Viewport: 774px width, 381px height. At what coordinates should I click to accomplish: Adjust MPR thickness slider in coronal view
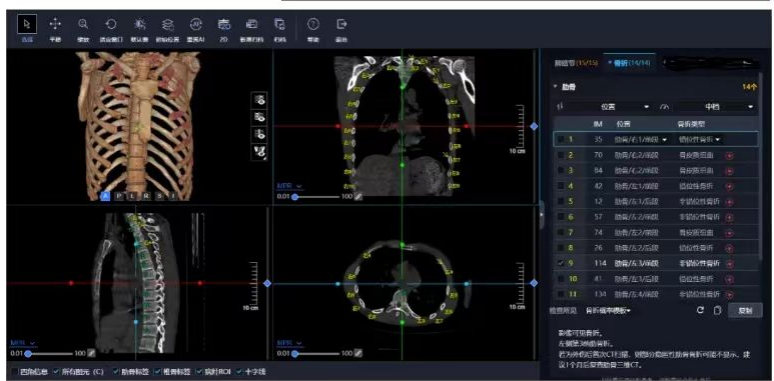[295, 197]
